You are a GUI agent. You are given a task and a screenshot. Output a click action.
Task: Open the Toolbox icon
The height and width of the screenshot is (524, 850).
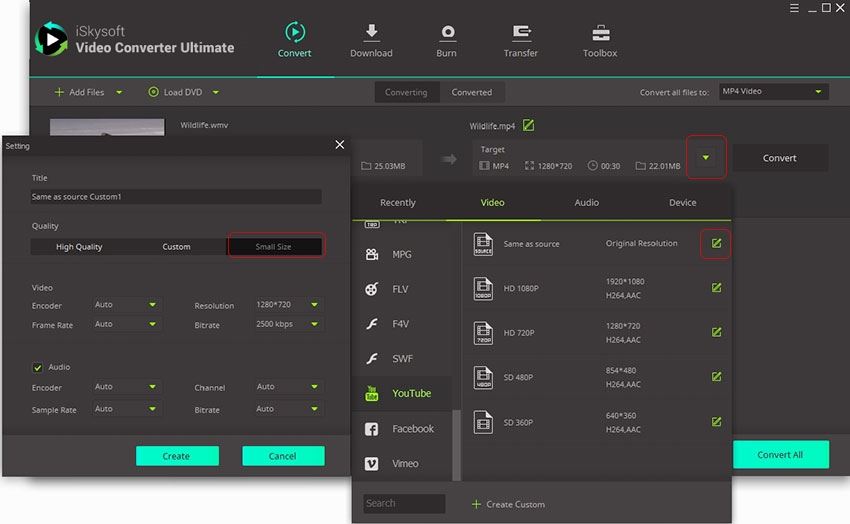[x=600, y=32]
